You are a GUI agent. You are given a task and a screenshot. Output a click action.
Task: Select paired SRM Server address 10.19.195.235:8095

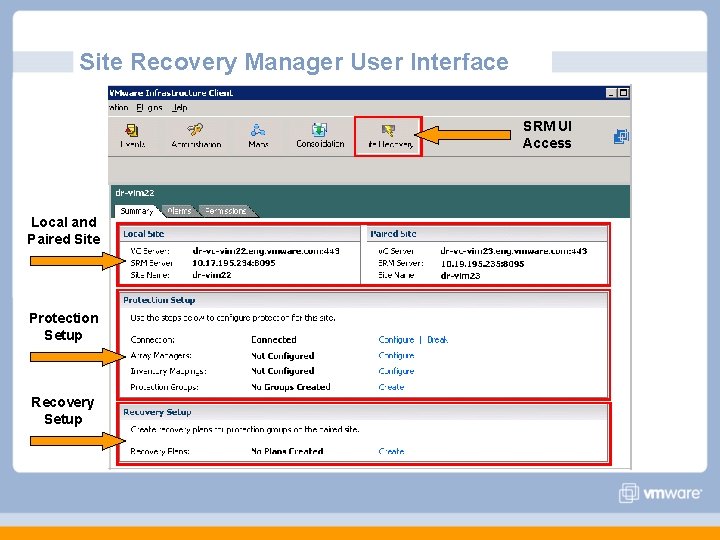(482, 264)
